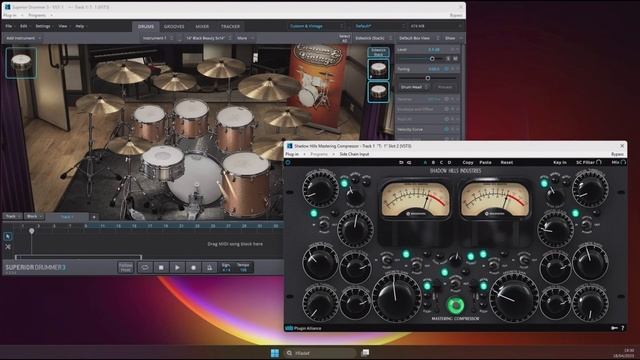Open the Add Instrument dropdown
The width and height of the screenshot is (640, 360).
tap(23, 38)
